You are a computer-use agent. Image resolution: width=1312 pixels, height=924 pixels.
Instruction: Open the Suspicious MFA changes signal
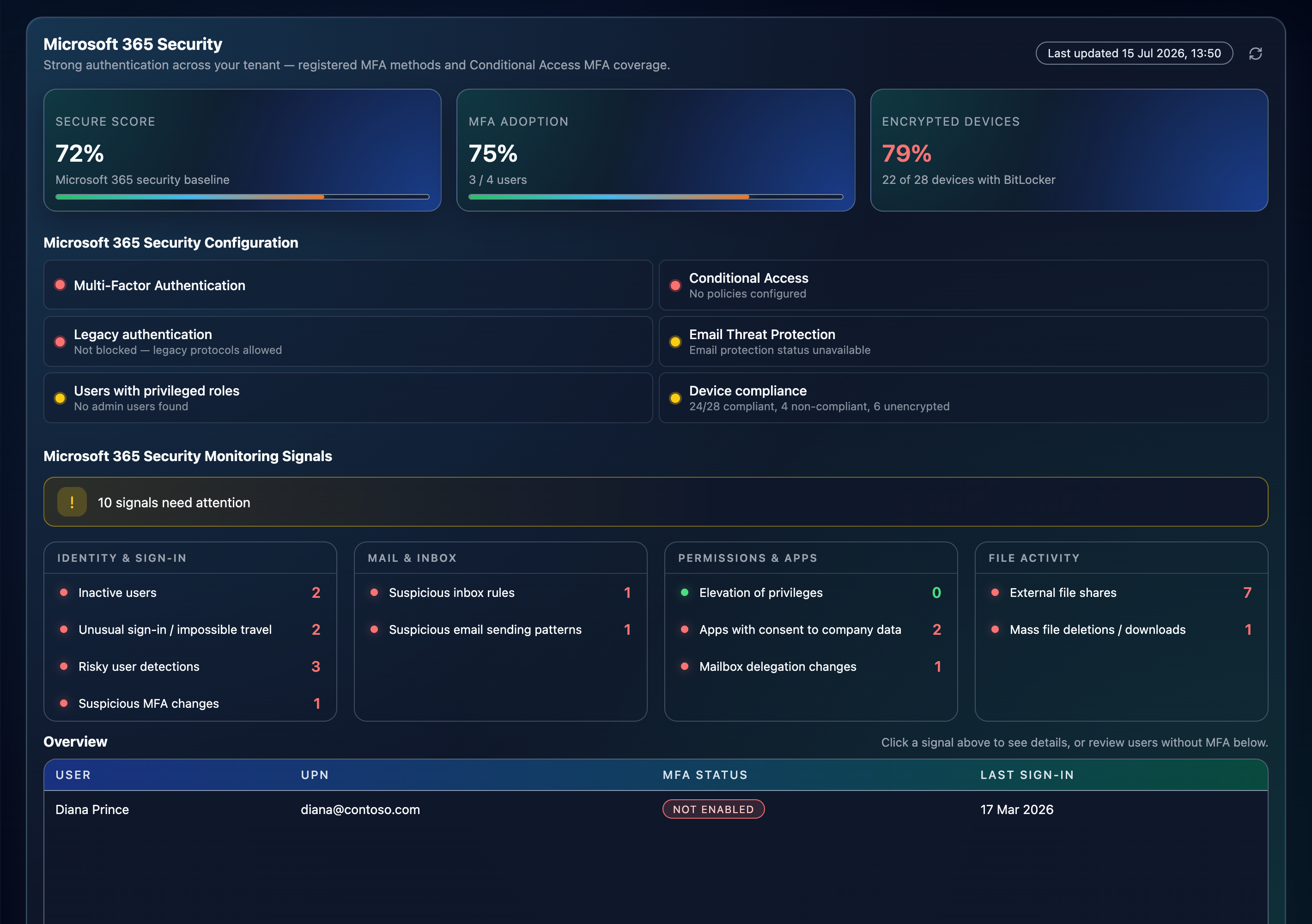click(190, 704)
